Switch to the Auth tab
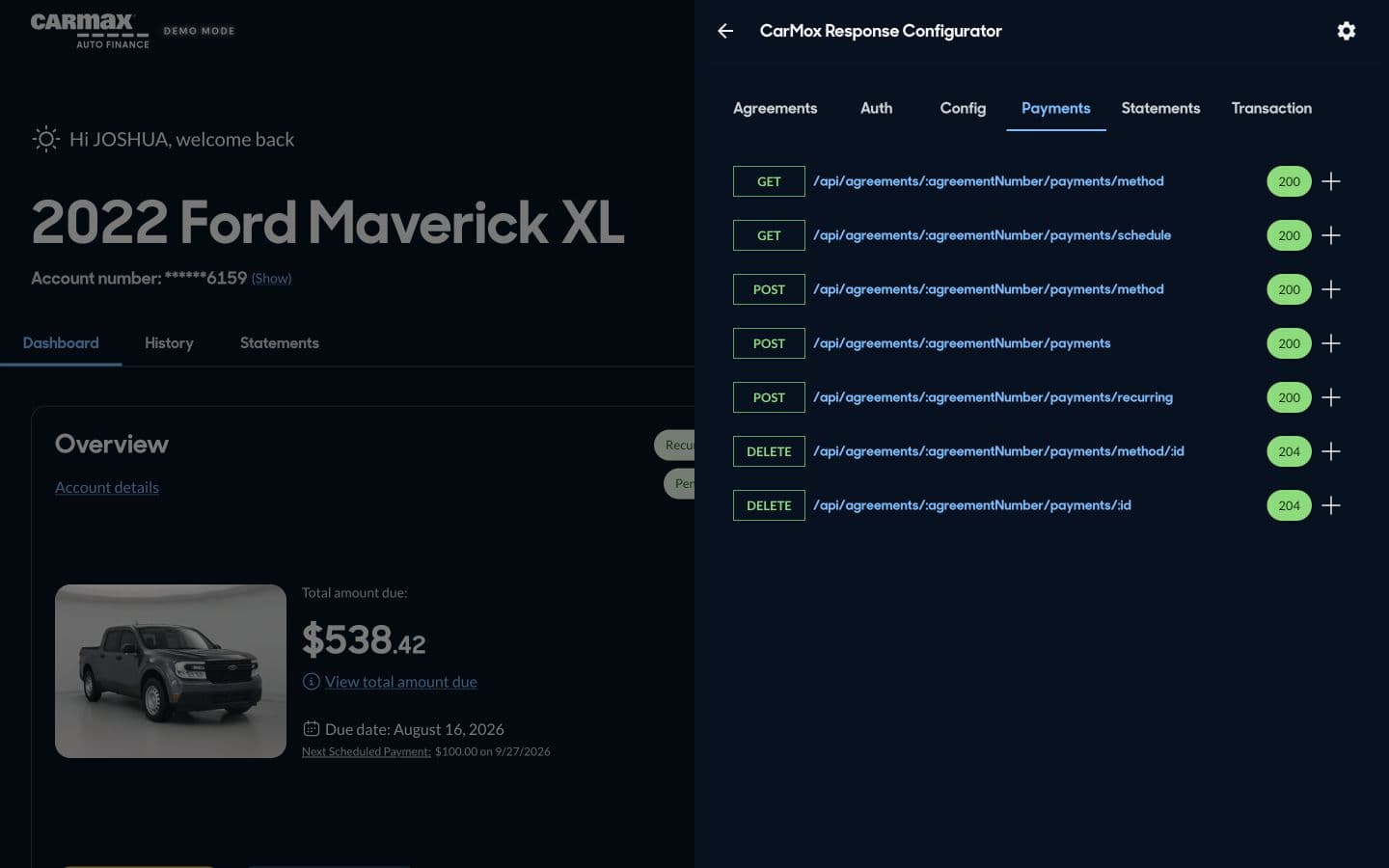Viewport: 1389px width, 868px height. pyautogui.click(x=876, y=108)
